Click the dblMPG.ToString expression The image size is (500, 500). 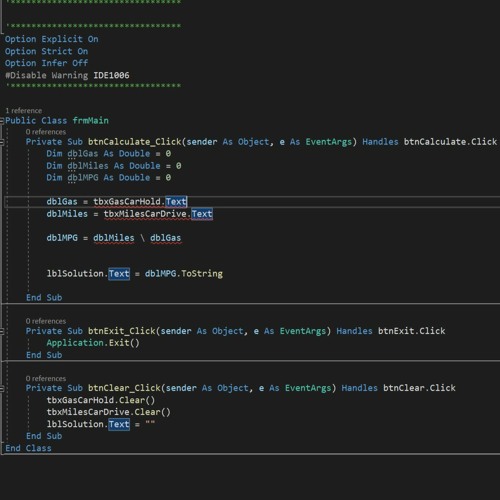point(184,274)
